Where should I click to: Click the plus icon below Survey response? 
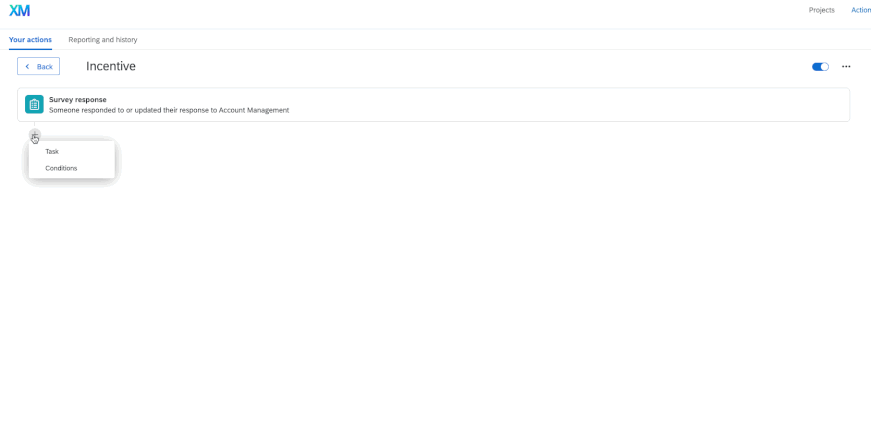click(34, 135)
